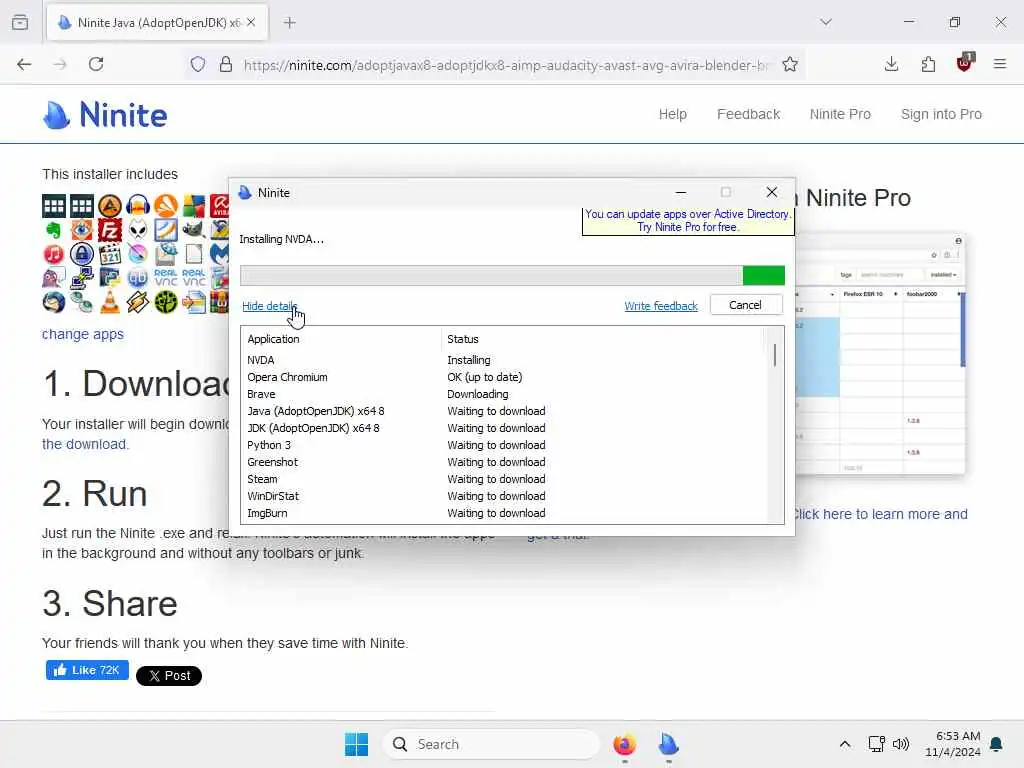Click Sign into Pro

click(x=941, y=114)
